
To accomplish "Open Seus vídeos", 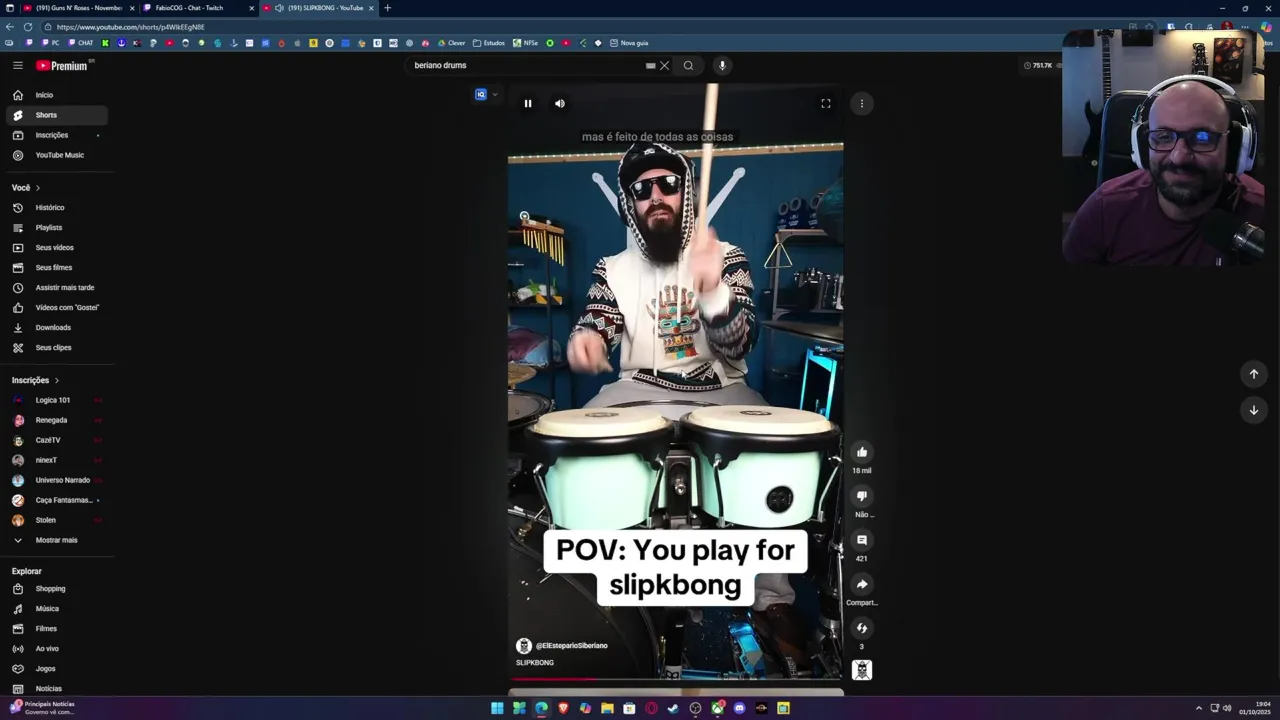I will (56, 248).
